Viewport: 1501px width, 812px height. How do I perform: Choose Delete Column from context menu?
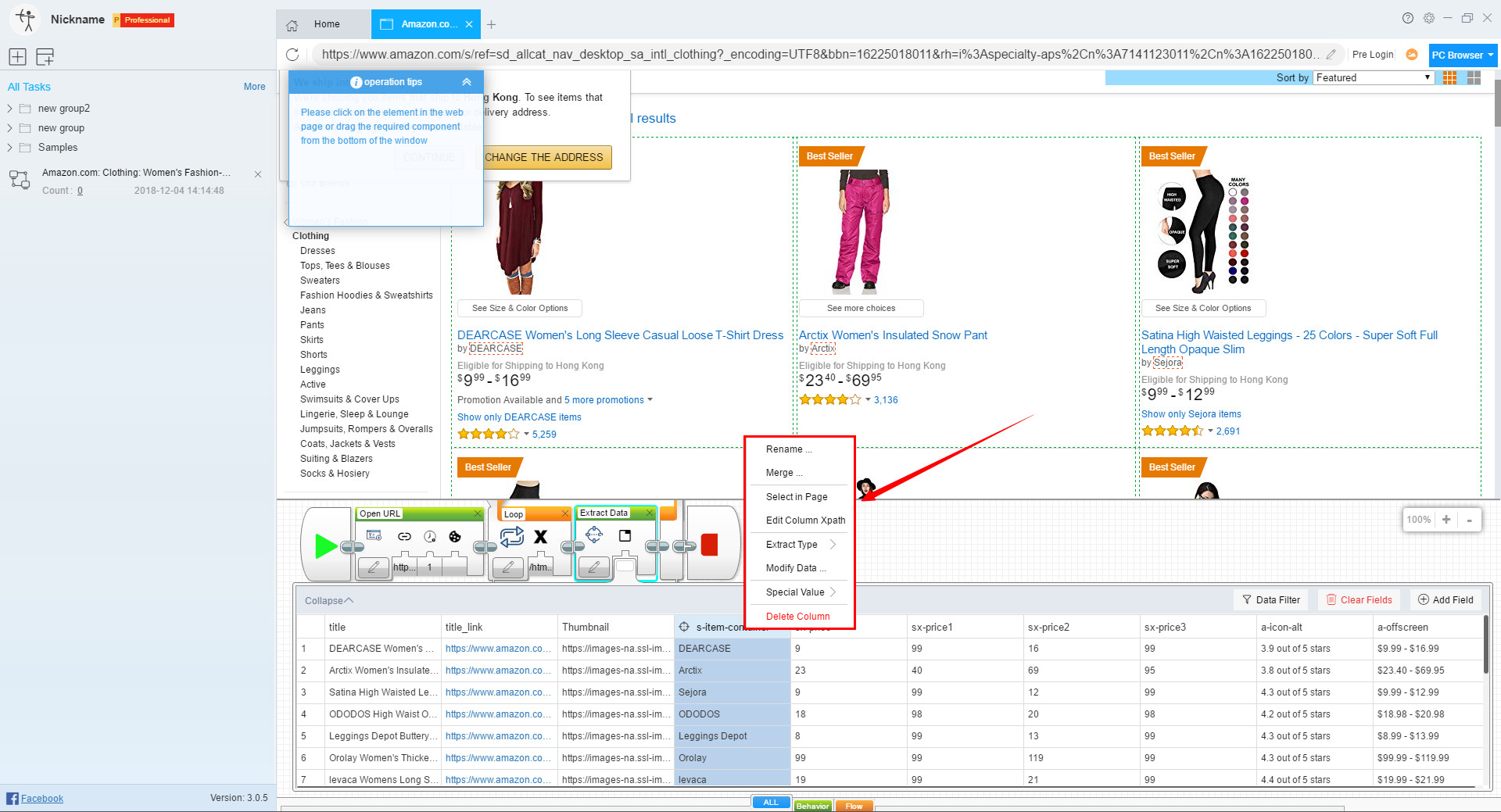point(799,617)
